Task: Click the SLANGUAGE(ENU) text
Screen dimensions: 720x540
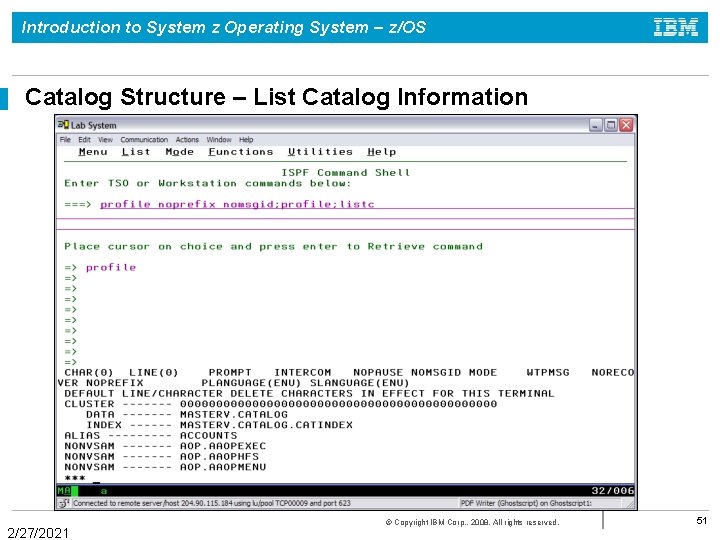Action: coord(360,383)
